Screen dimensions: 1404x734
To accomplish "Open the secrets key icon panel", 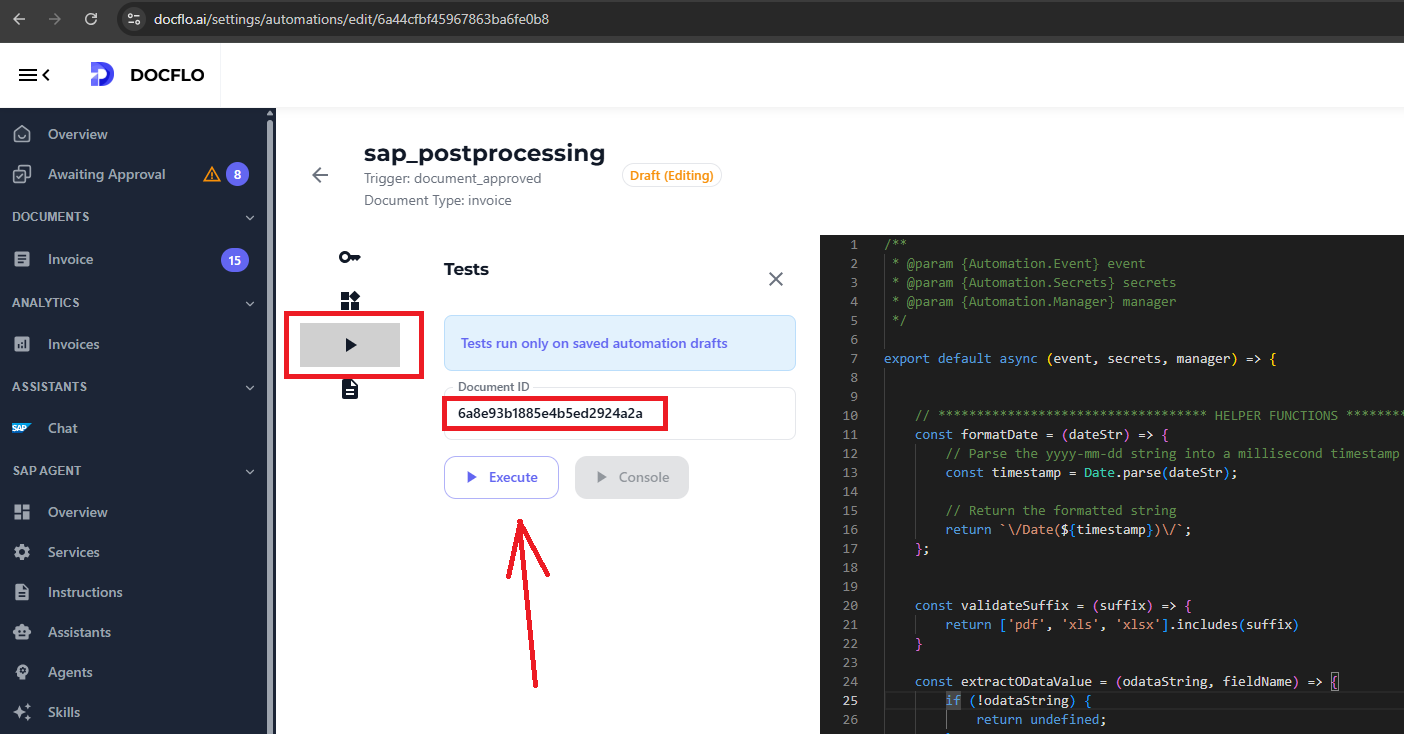I will coord(350,257).
